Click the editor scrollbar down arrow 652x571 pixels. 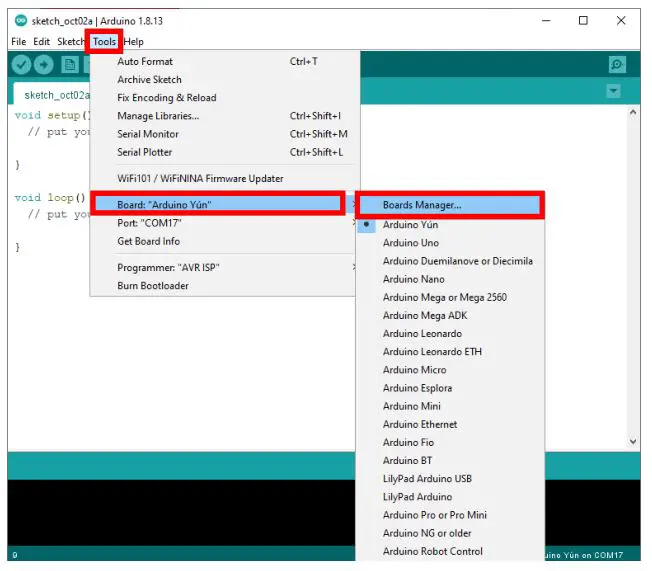click(x=633, y=441)
